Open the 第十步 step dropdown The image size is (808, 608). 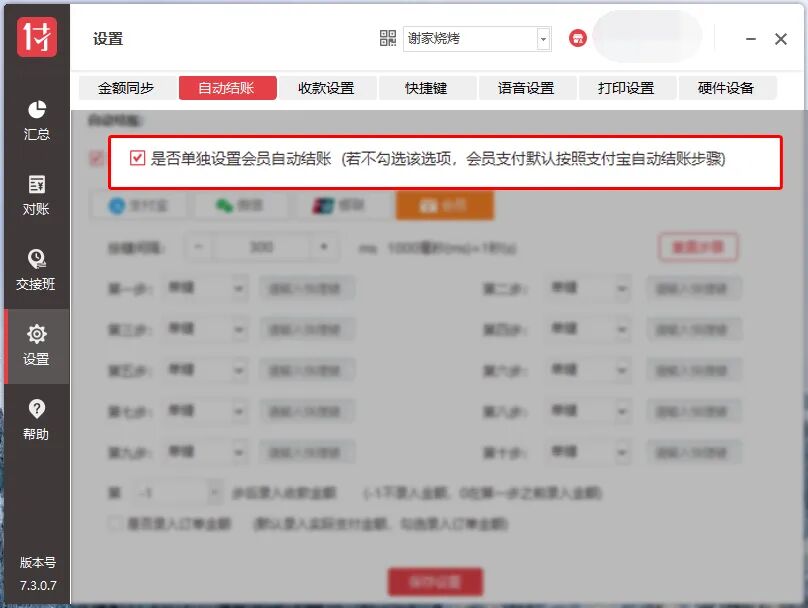(x=589, y=452)
